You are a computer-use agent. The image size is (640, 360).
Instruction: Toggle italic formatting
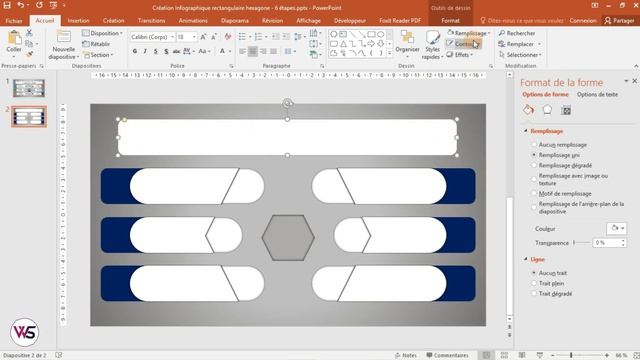click(145, 51)
